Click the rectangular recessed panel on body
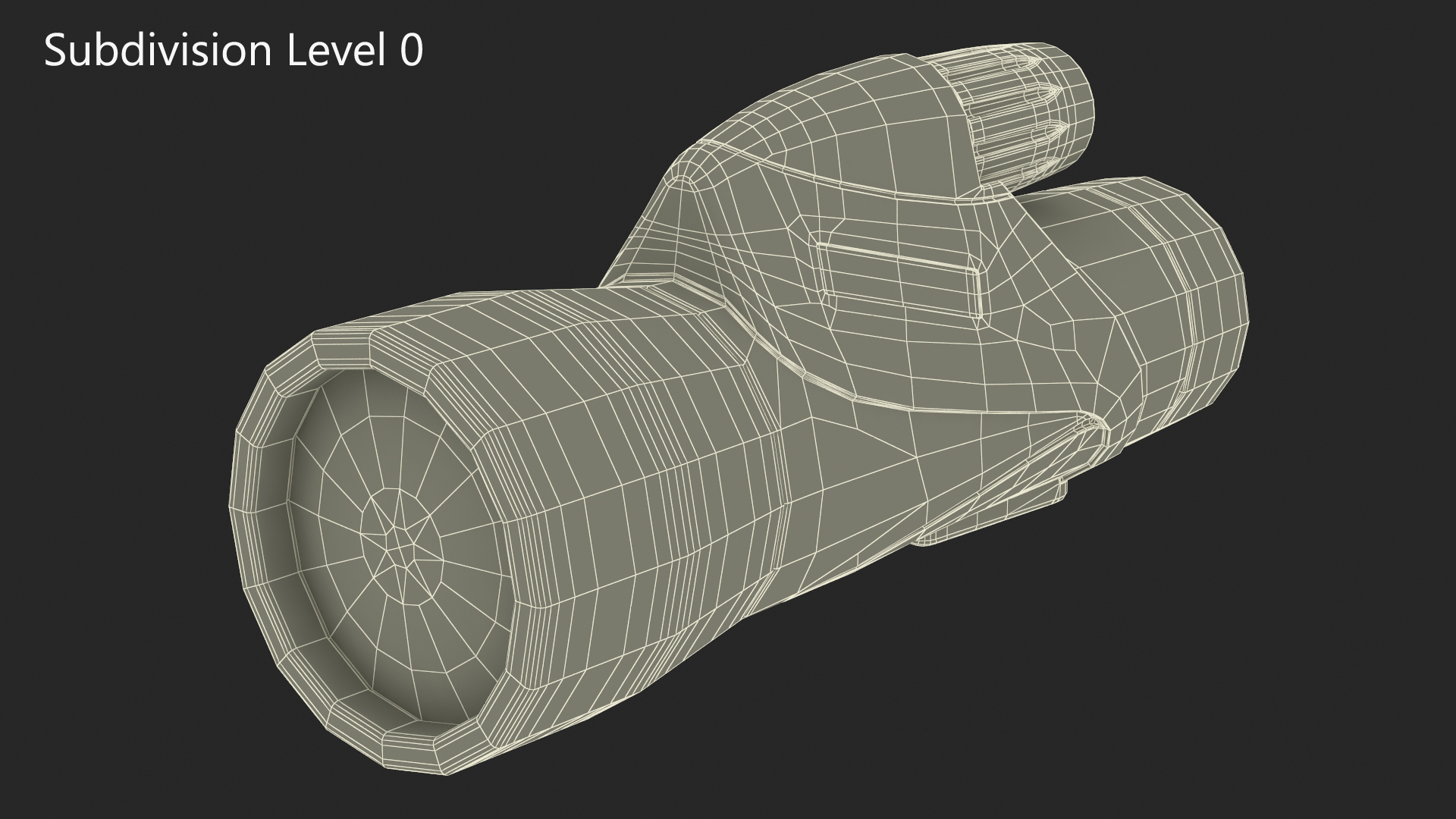Image resolution: width=1456 pixels, height=819 pixels. 898,281
